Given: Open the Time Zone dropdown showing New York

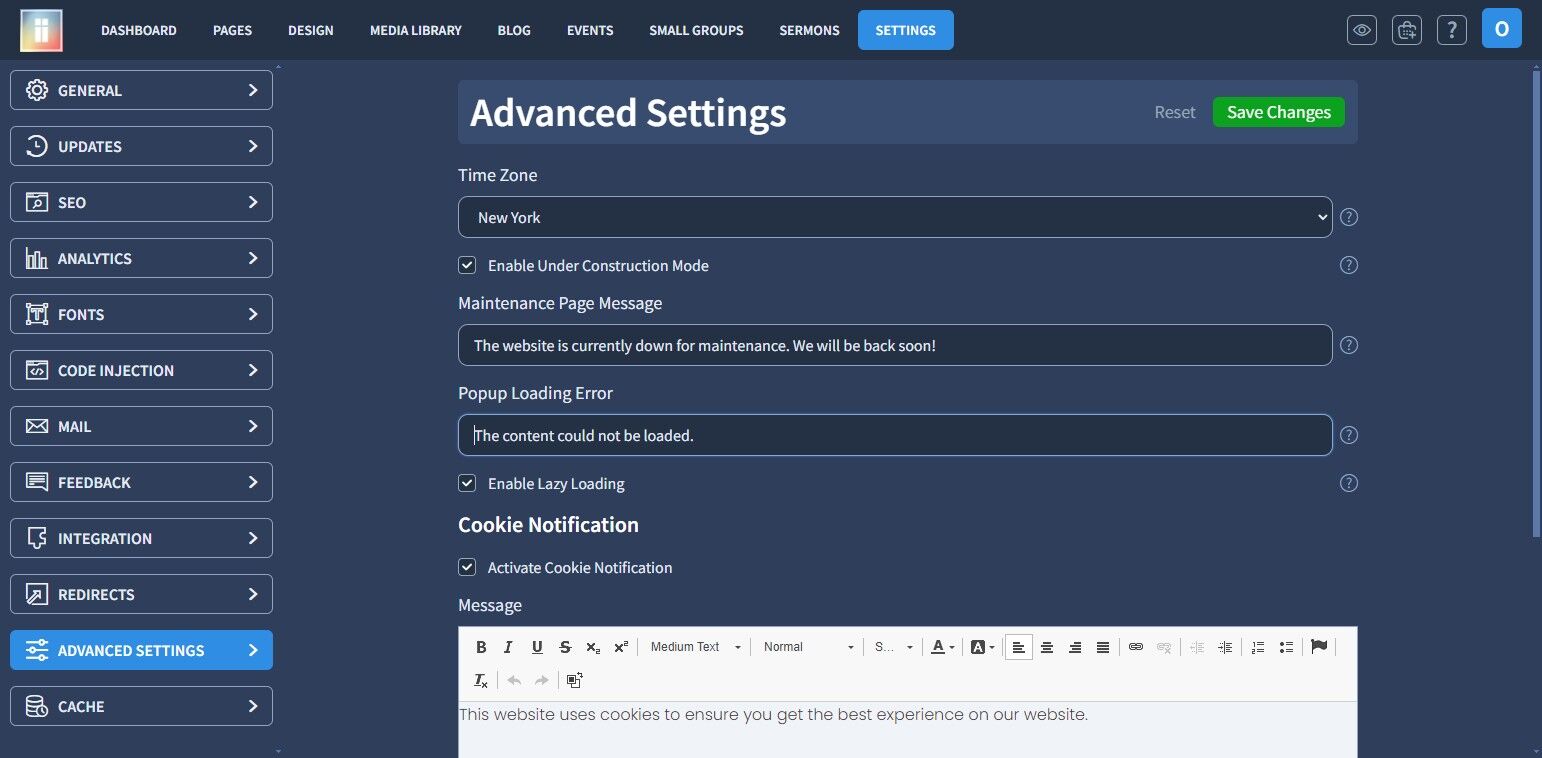Looking at the screenshot, I should pos(895,217).
